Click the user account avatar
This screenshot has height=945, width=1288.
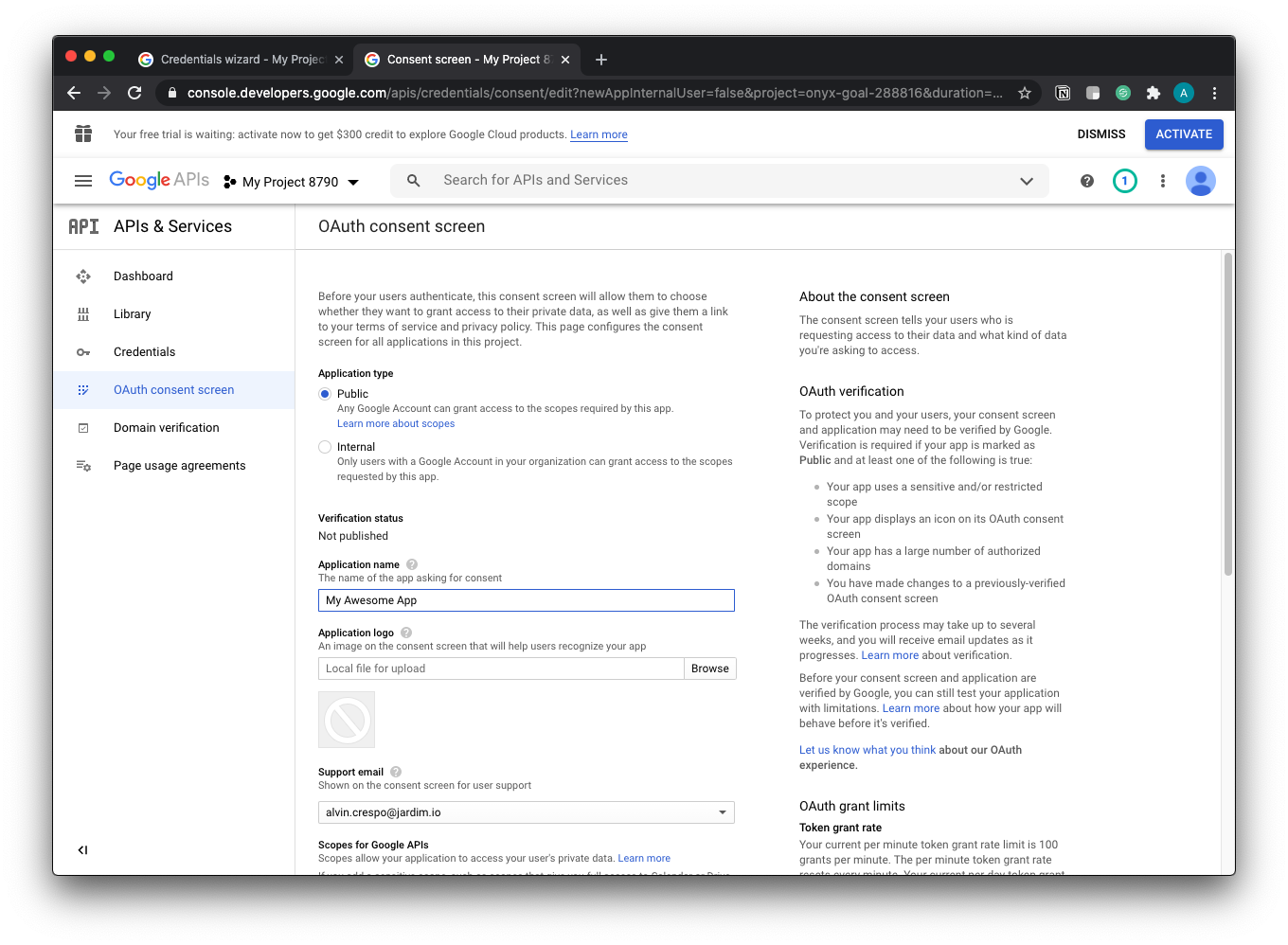point(1200,181)
